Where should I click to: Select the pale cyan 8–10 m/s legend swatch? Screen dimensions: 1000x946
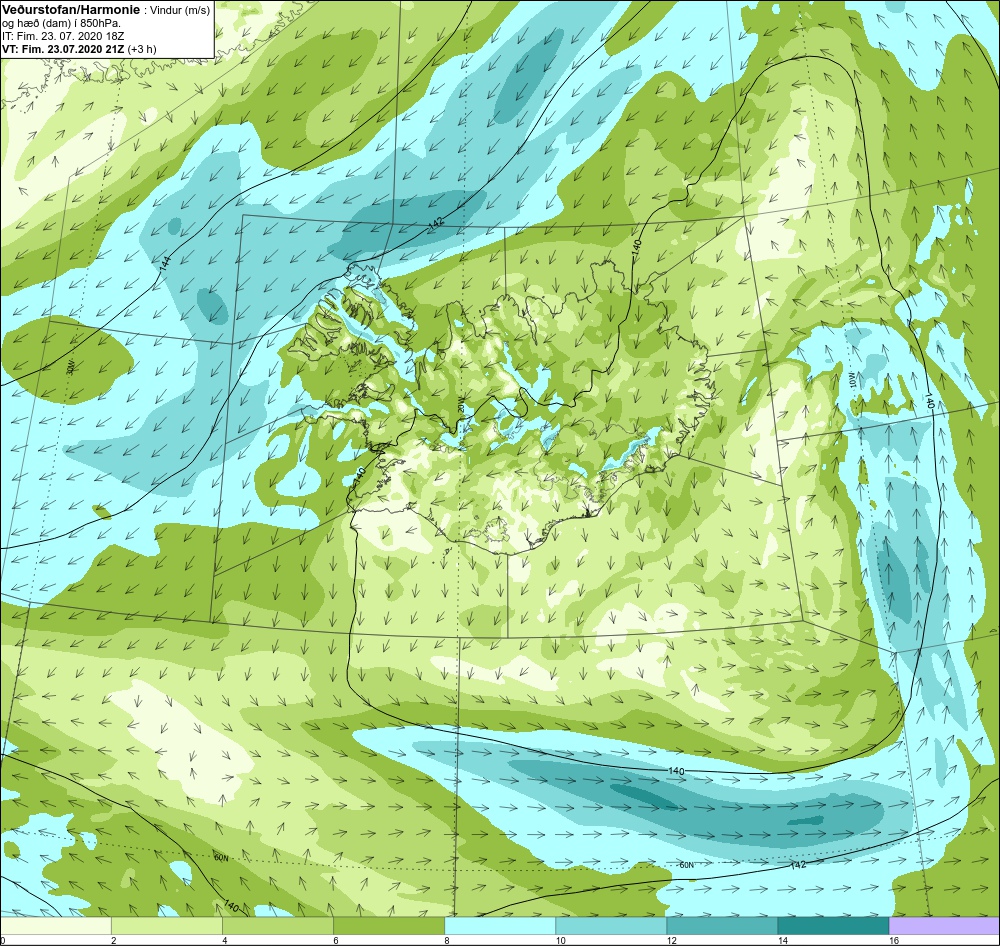click(500, 926)
